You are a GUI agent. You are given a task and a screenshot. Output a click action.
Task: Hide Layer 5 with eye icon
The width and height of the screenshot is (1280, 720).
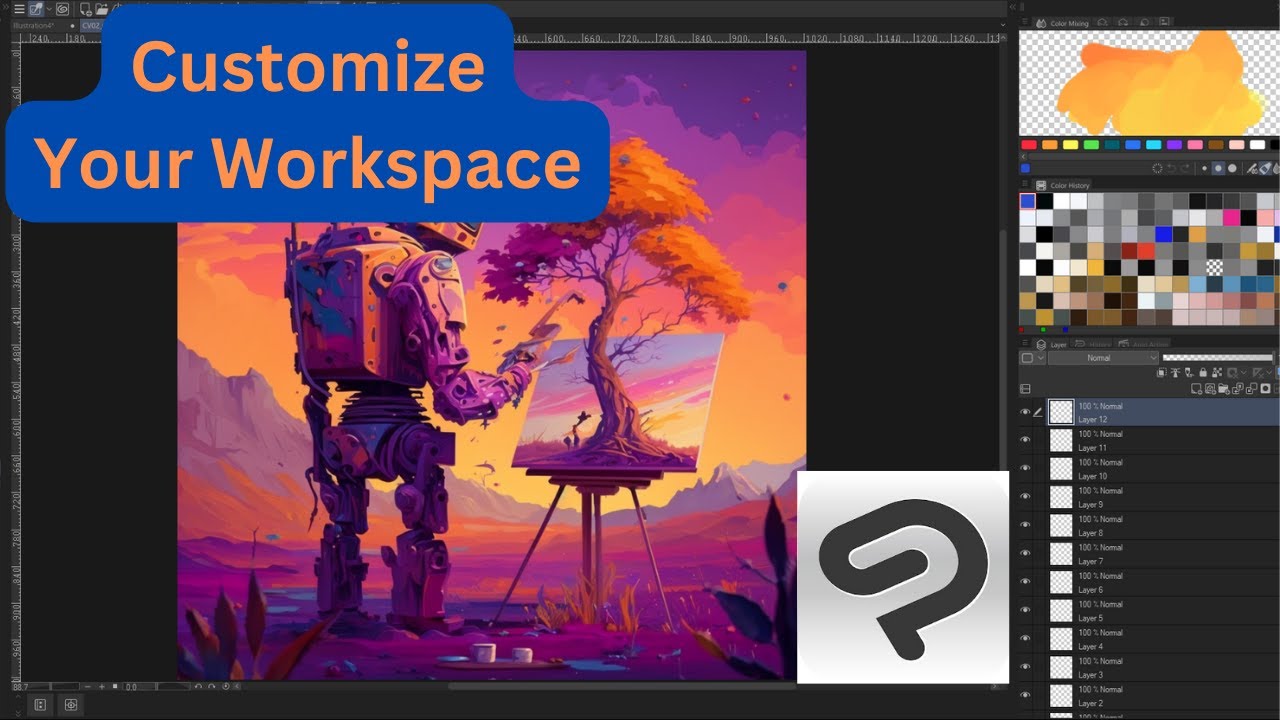pyautogui.click(x=1025, y=610)
